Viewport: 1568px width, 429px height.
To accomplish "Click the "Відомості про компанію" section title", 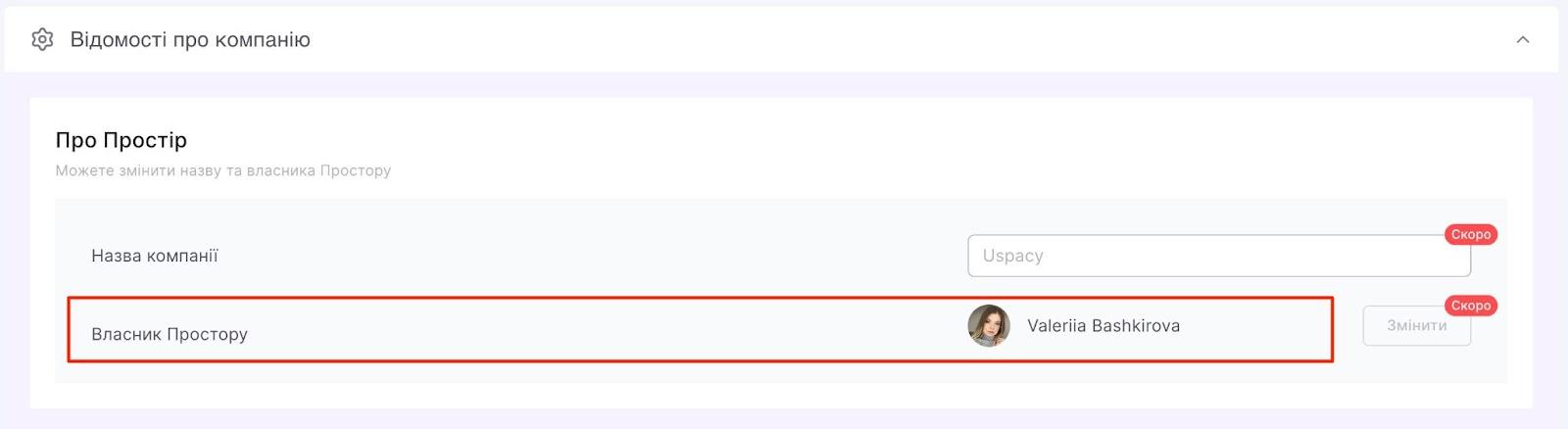I will (x=190, y=40).
